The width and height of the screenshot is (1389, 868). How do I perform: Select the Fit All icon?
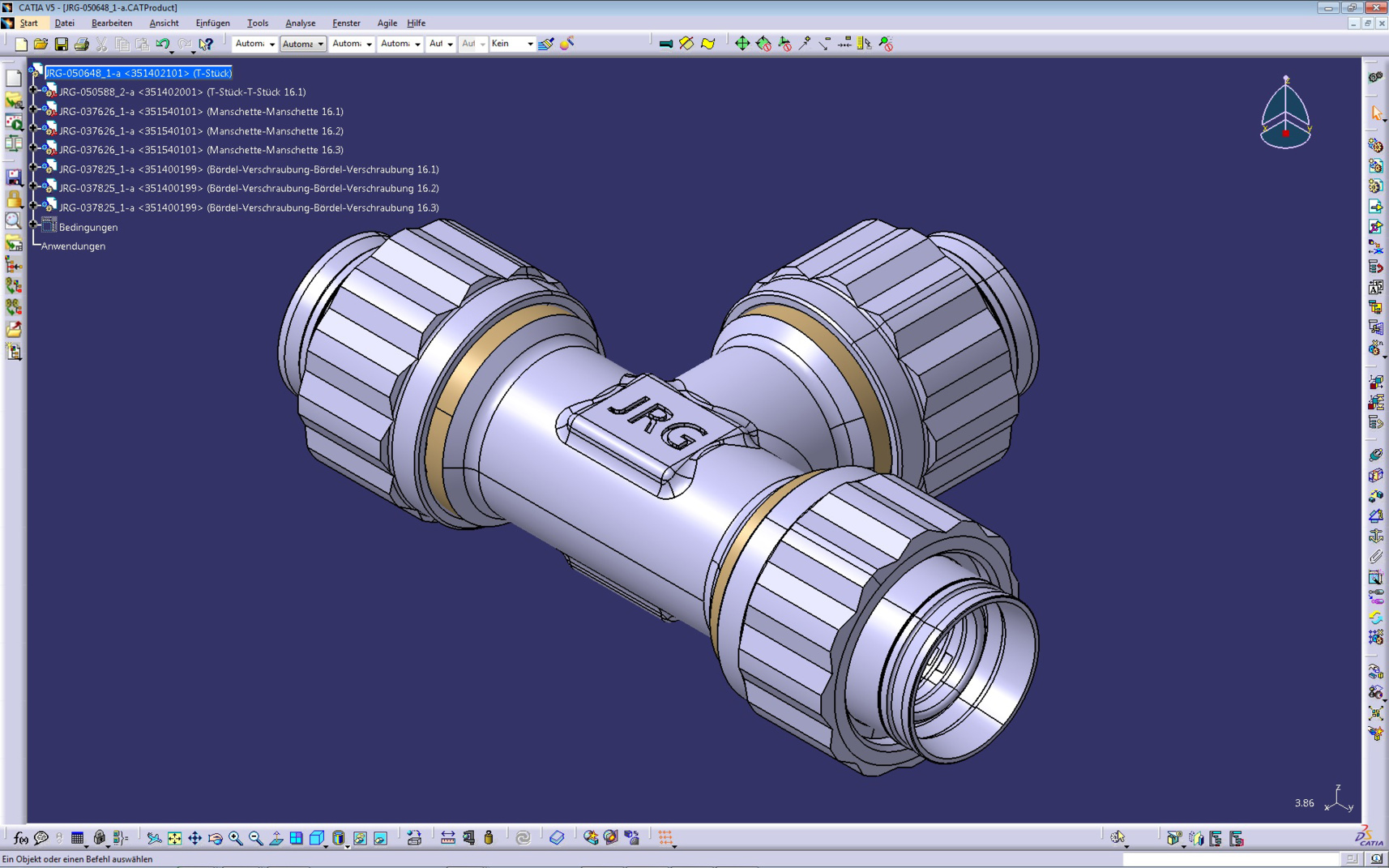click(x=174, y=837)
